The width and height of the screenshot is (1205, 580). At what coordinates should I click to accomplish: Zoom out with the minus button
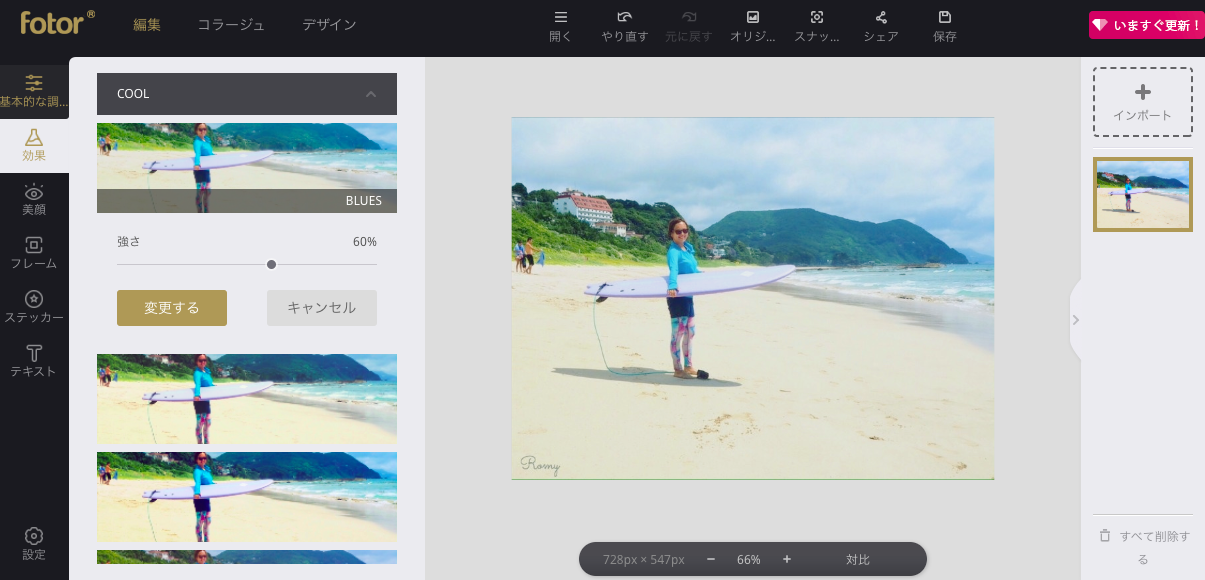[x=711, y=559]
